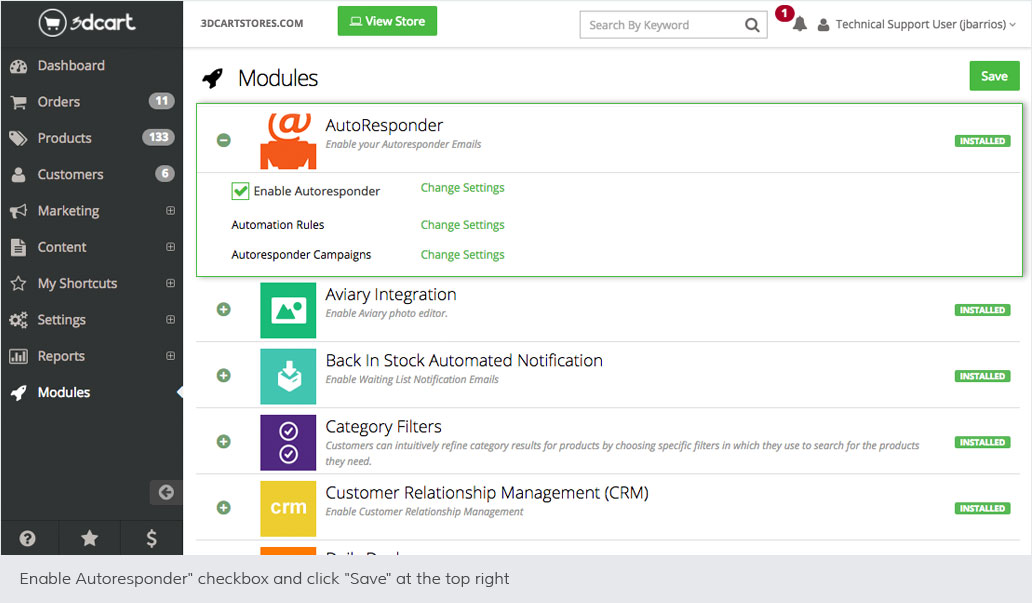Click the Category Filters purple icon

tap(288, 442)
